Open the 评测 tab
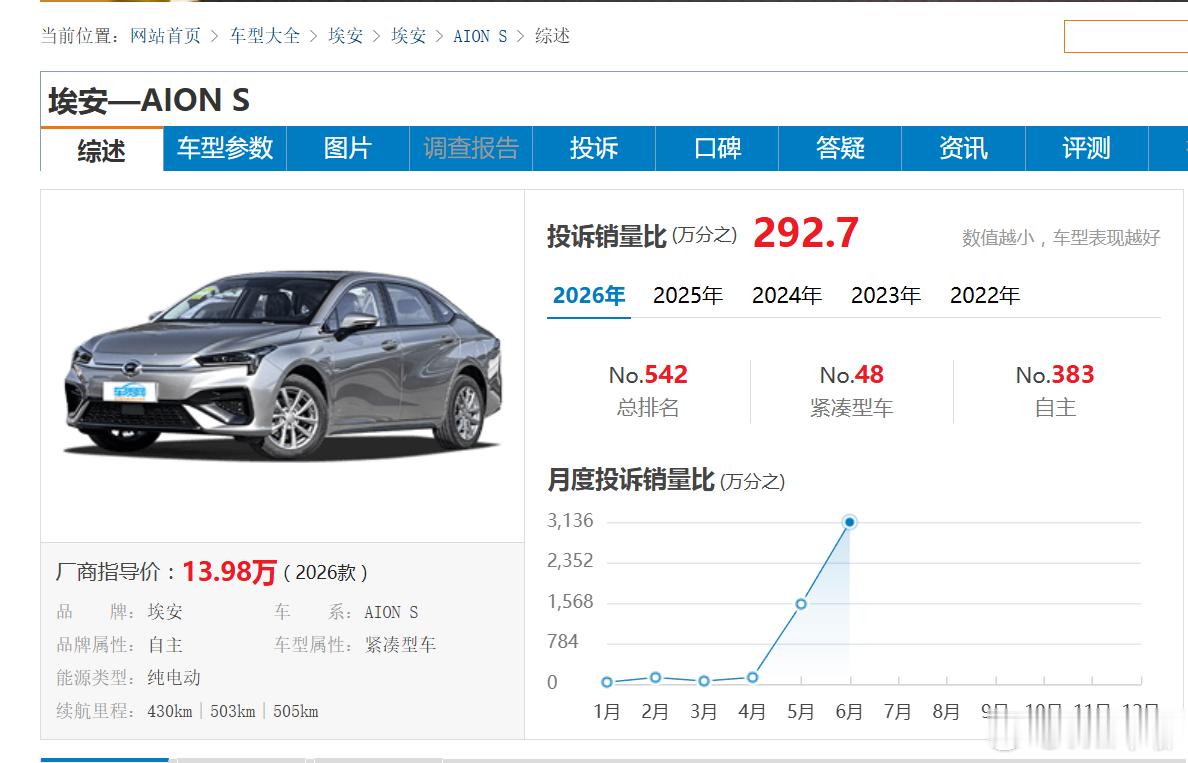Viewport: 1188px width, 763px height. (x=1086, y=149)
